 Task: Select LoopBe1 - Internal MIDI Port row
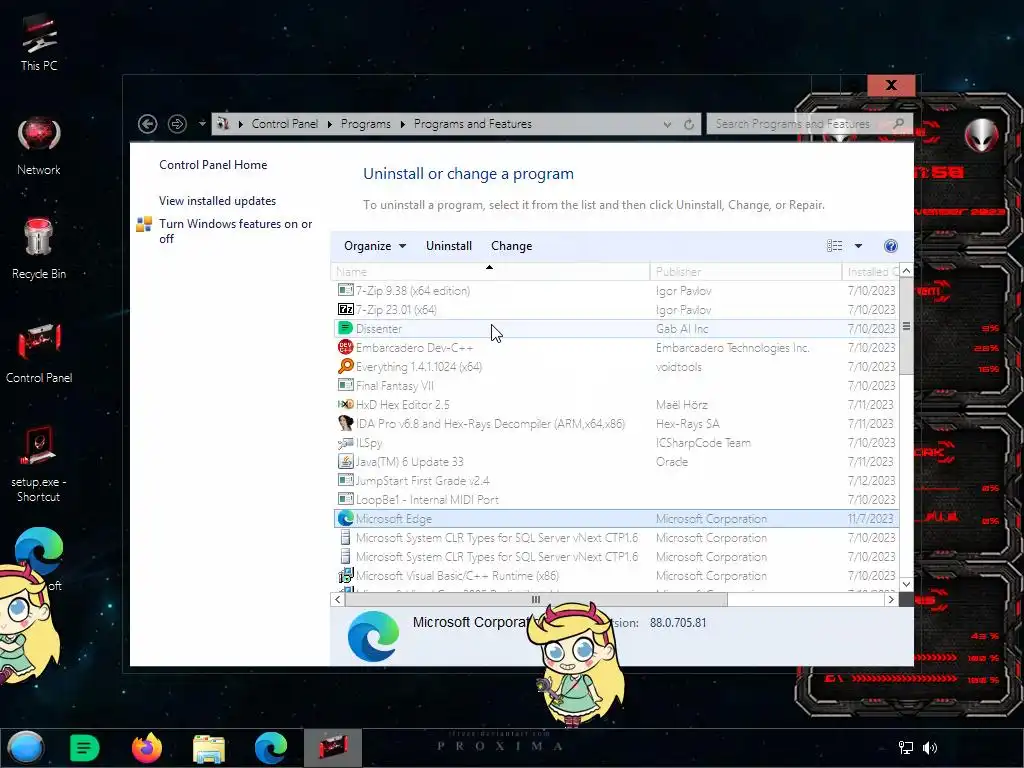[x=616, y=499]
